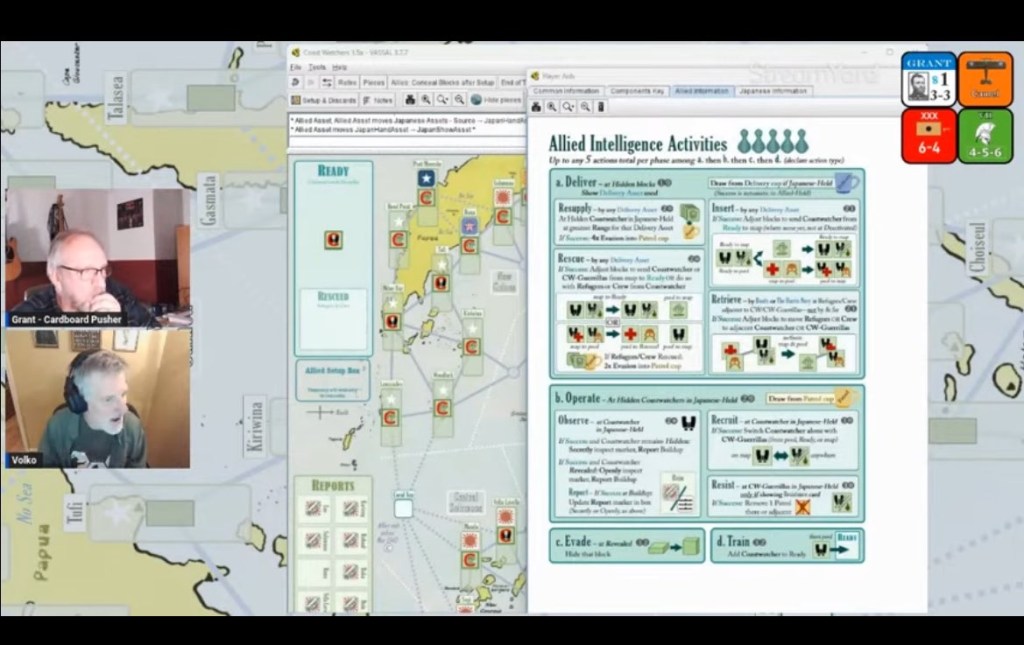Click the binoculars icon in main map toolbar
Viewport: 1024px width, 645px height.
coord(410,100)
